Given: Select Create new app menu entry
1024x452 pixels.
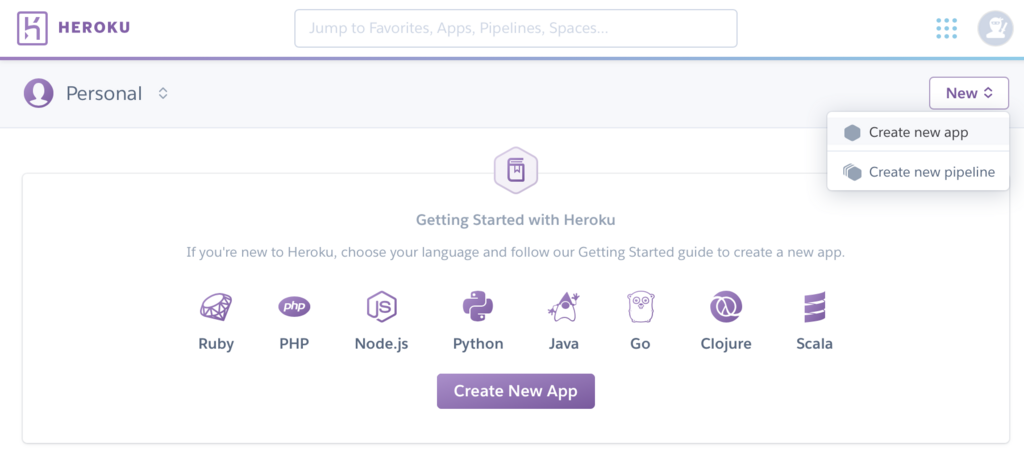Looking at the screenshot, I should 918,133.
